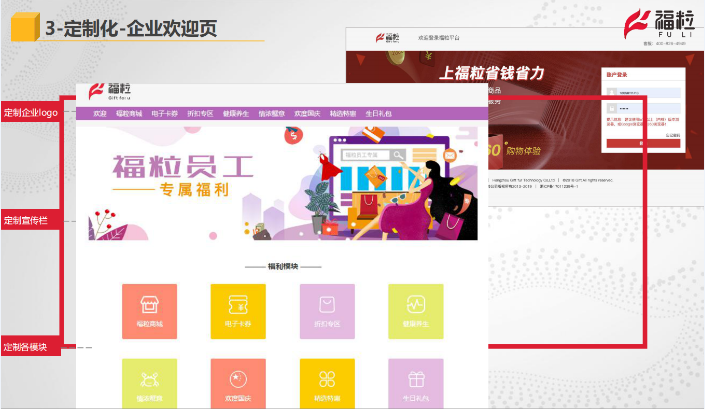Select the 精选特惠 nav item

[x=343, y=114]
